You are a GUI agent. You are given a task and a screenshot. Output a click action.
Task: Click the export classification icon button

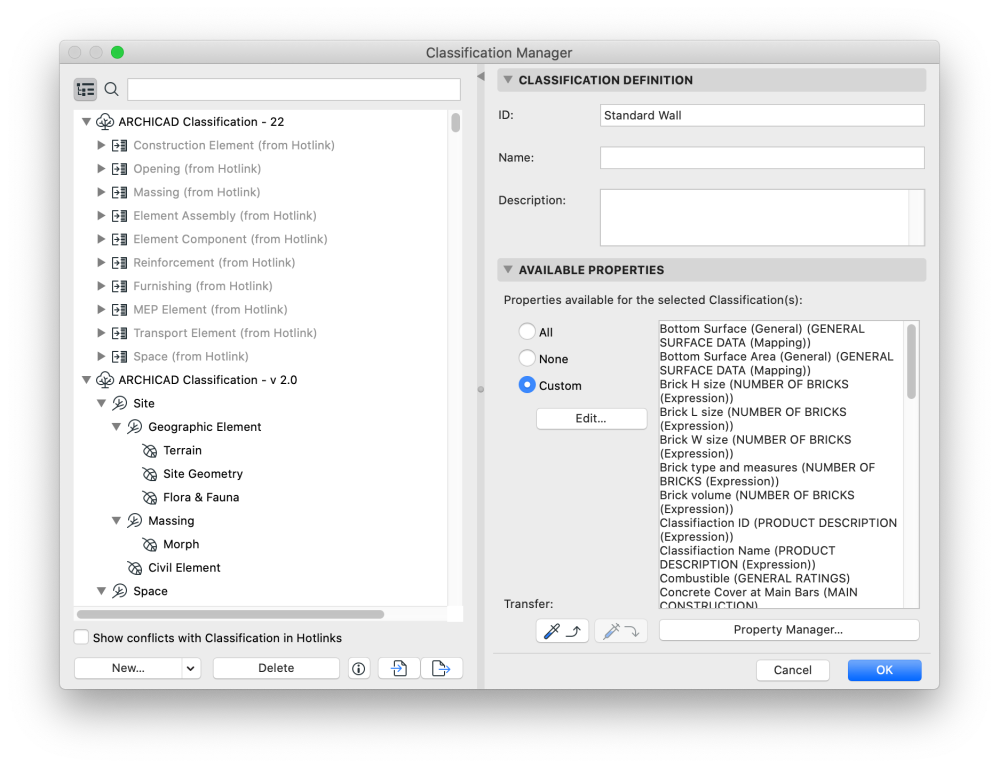(441, 668)
